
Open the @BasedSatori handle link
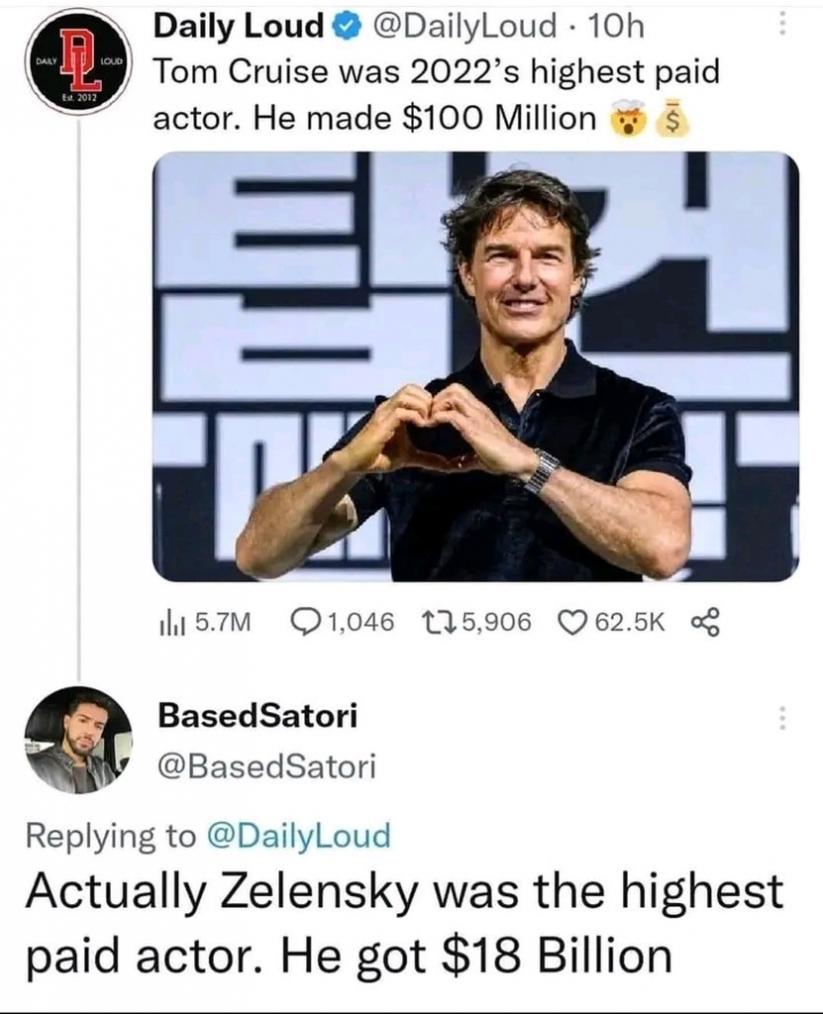[x=265, y=766]
